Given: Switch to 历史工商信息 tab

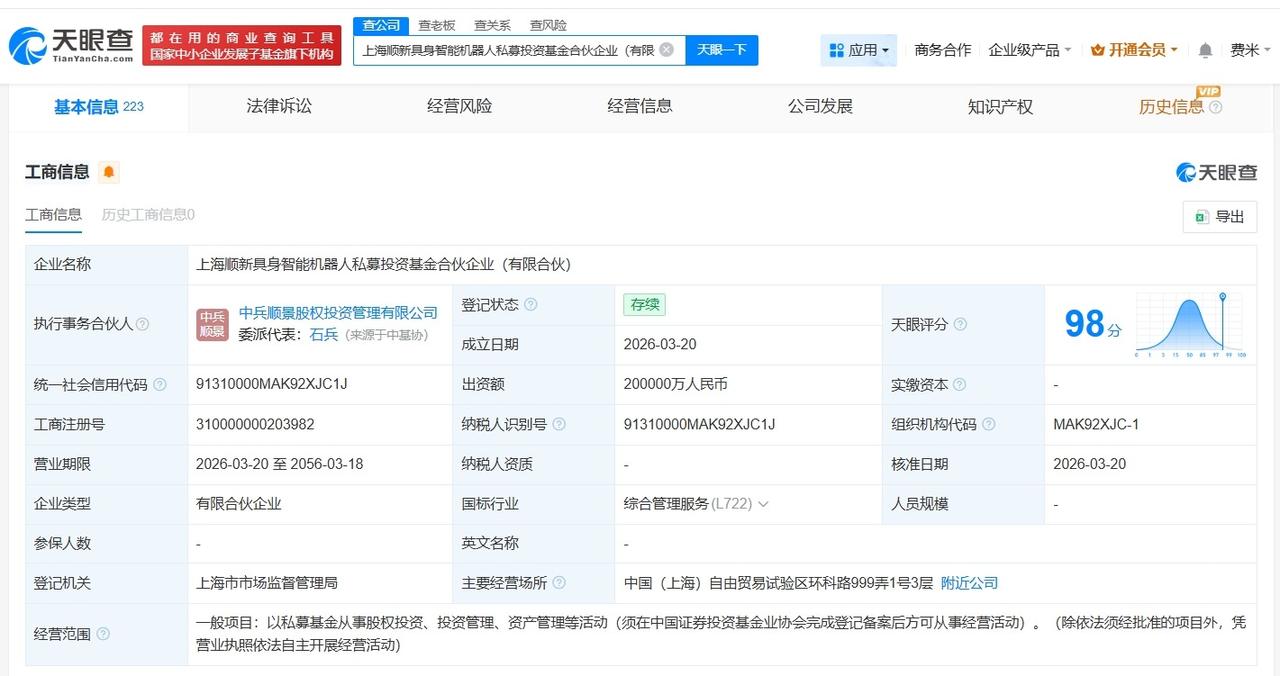Looking at the screenshot, I should pyautogui.click(x=149, y=215).
